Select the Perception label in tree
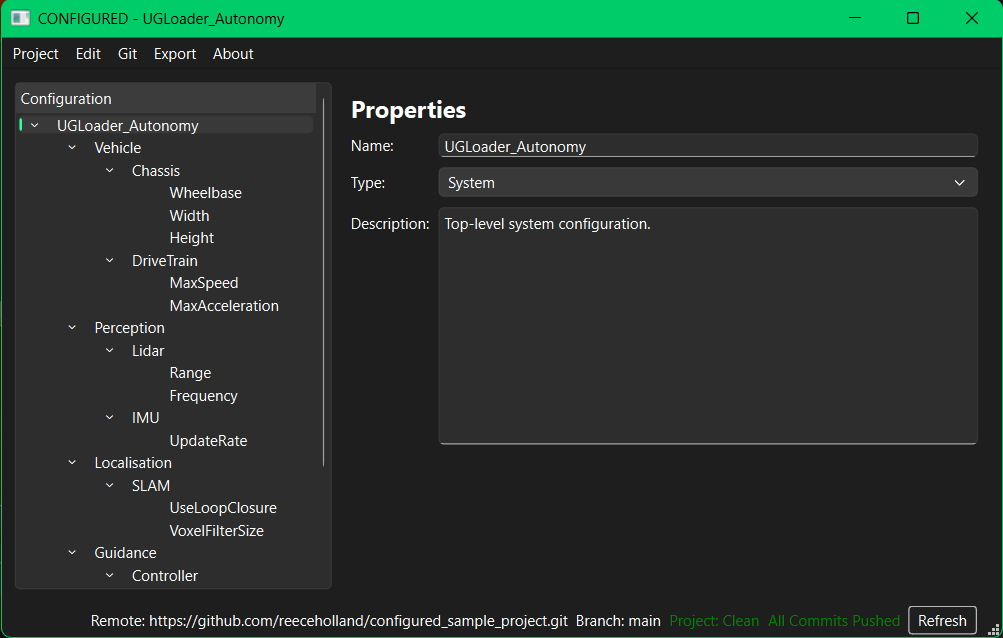This screenshot has height=638, width=1003. pos(129,328)
